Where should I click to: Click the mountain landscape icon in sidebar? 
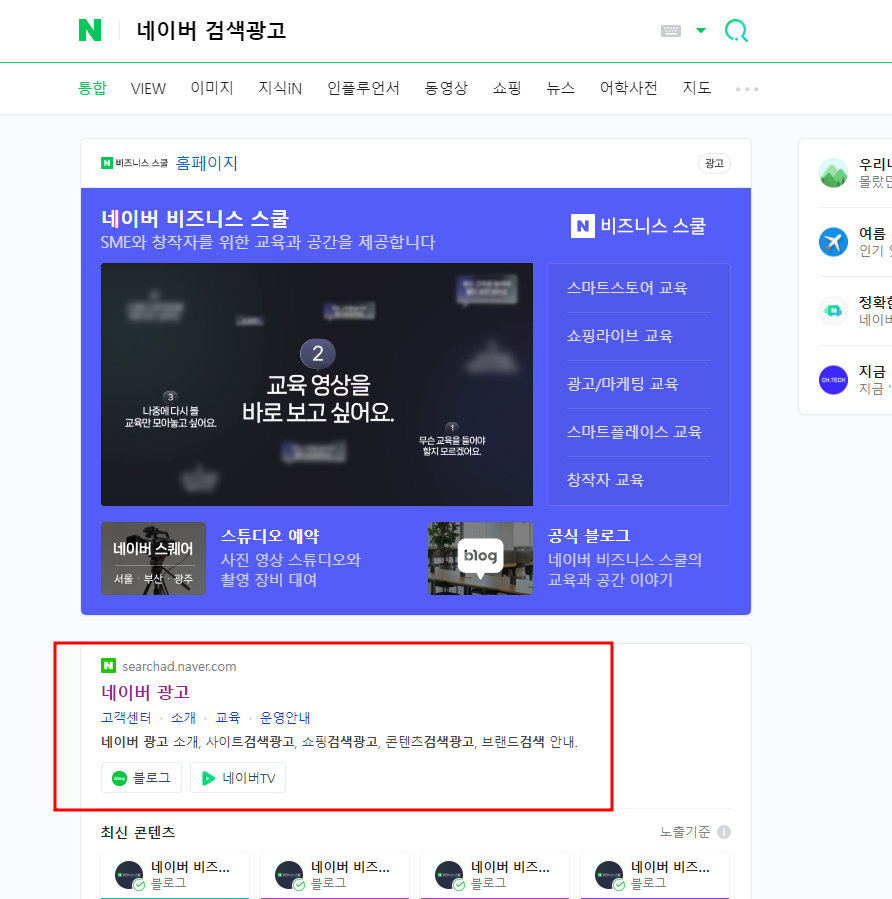pos(833,173)
